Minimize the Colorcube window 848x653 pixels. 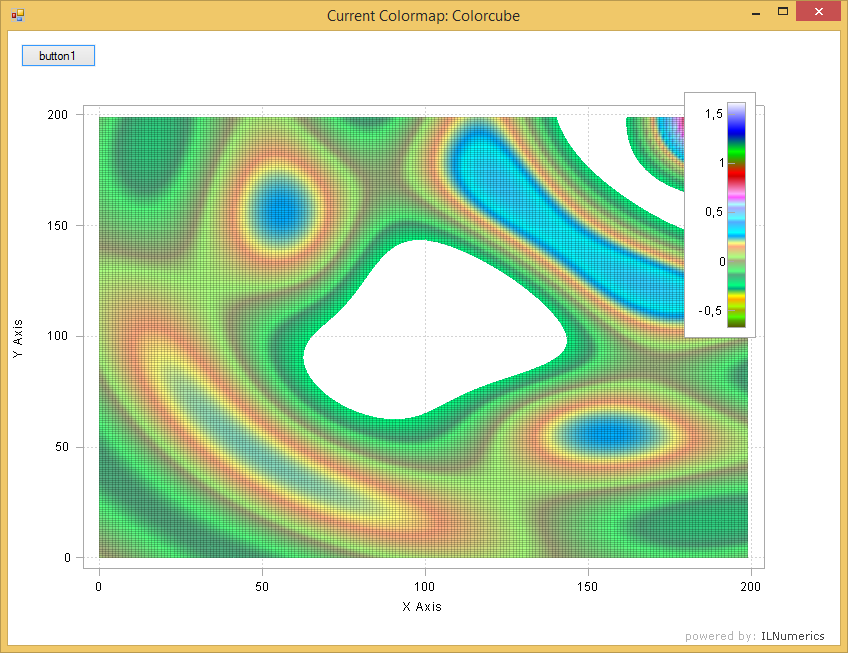click(x=756, y=13)
